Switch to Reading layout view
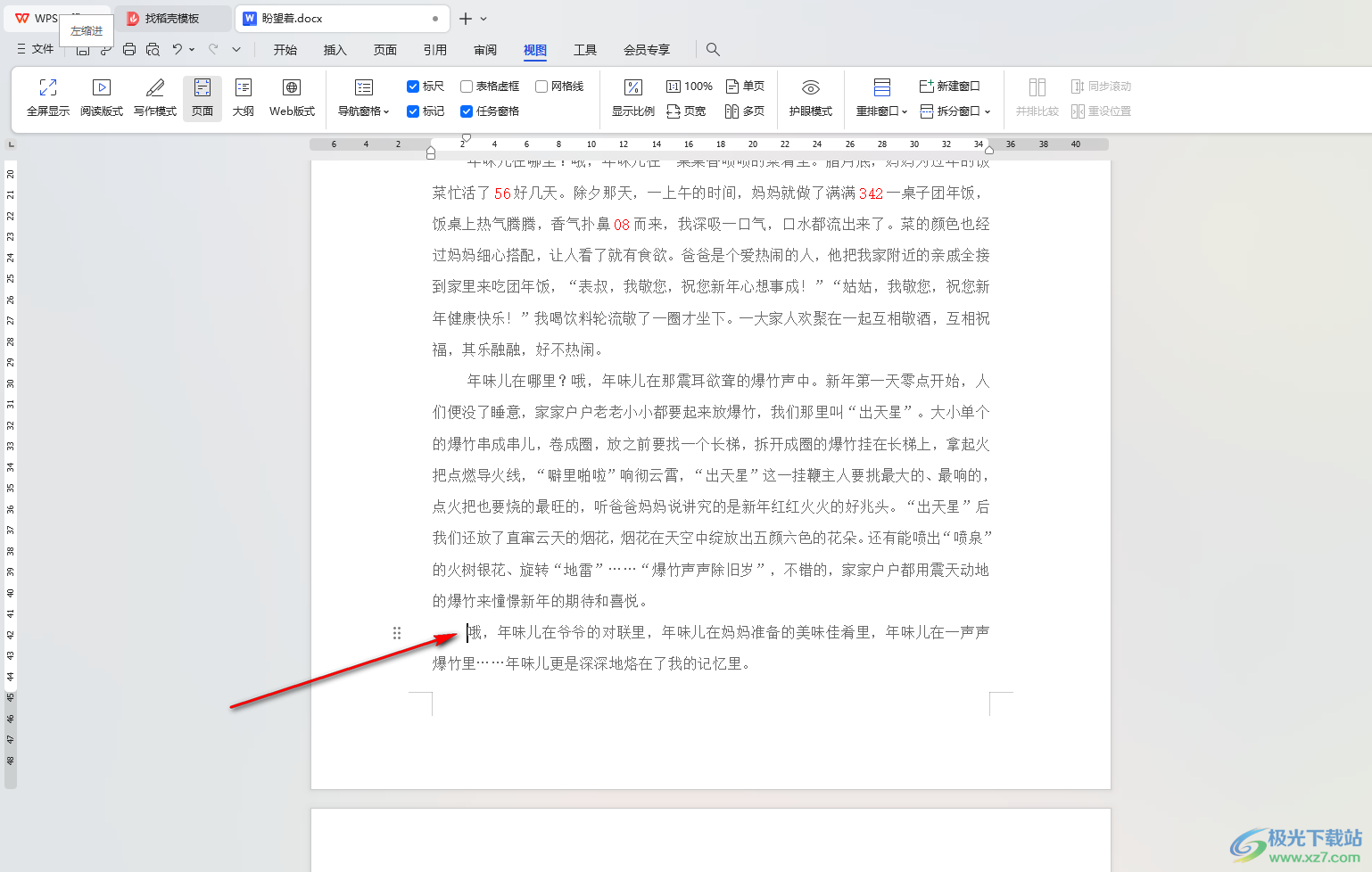1372x872 pixels. point(102,97)
